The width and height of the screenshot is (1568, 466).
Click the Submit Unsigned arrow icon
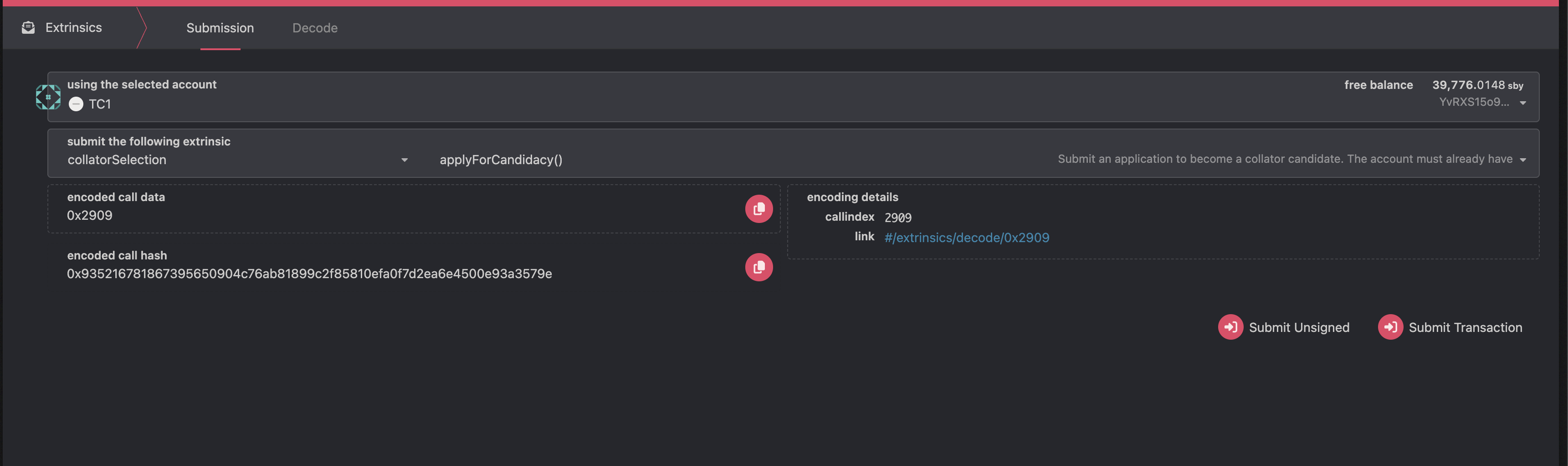pos(1230,327)
